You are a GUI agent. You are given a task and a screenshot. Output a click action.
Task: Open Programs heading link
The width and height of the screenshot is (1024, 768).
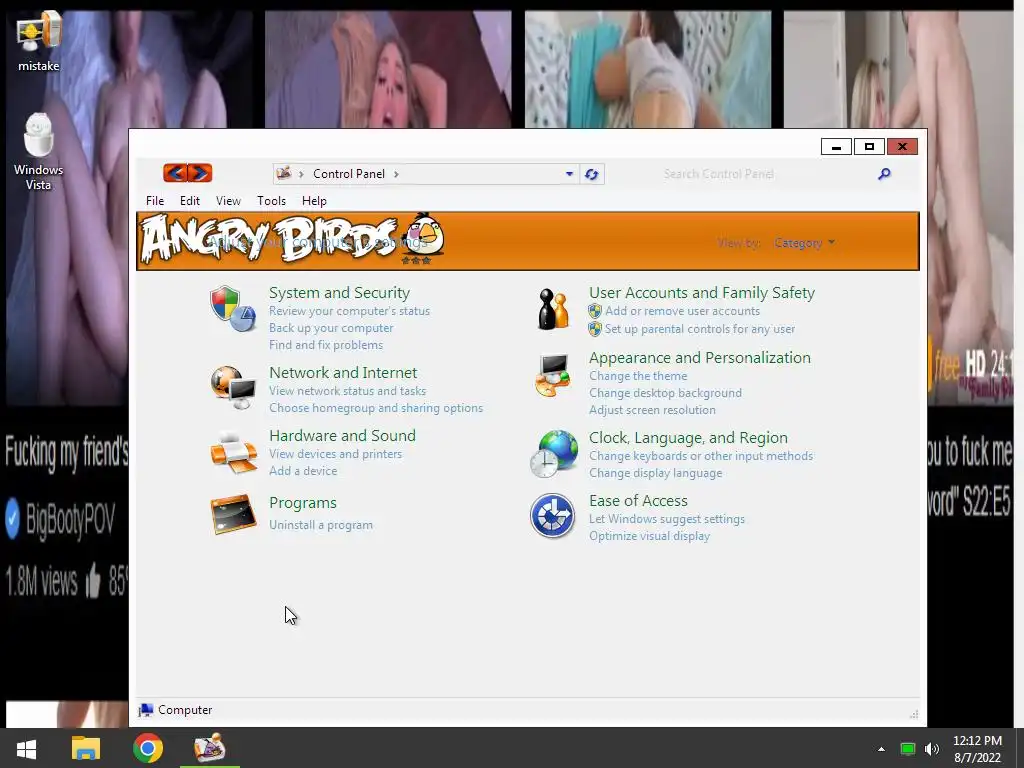tap(303, 503)
